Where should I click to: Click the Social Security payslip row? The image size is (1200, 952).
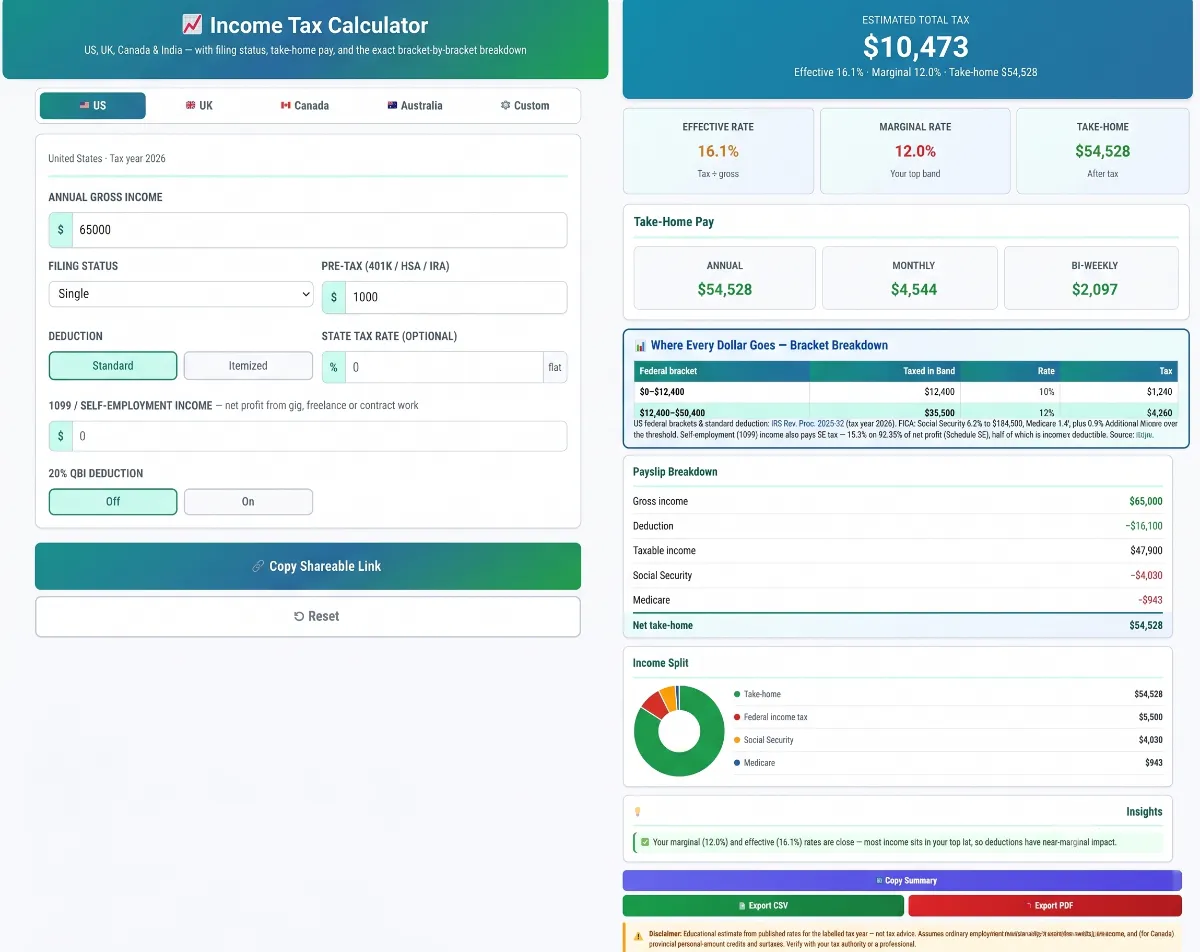(898, 576)
